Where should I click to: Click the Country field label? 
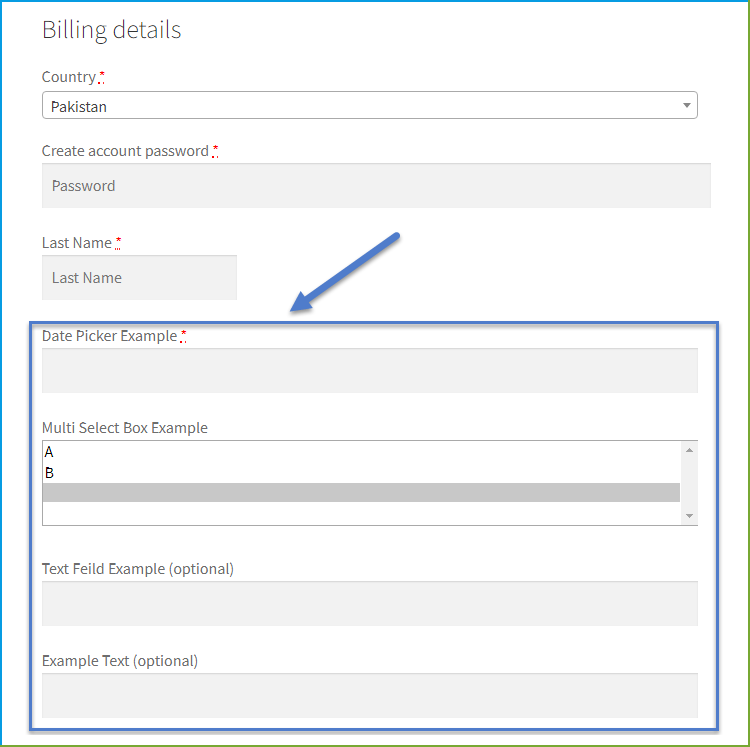pos(69,77)
